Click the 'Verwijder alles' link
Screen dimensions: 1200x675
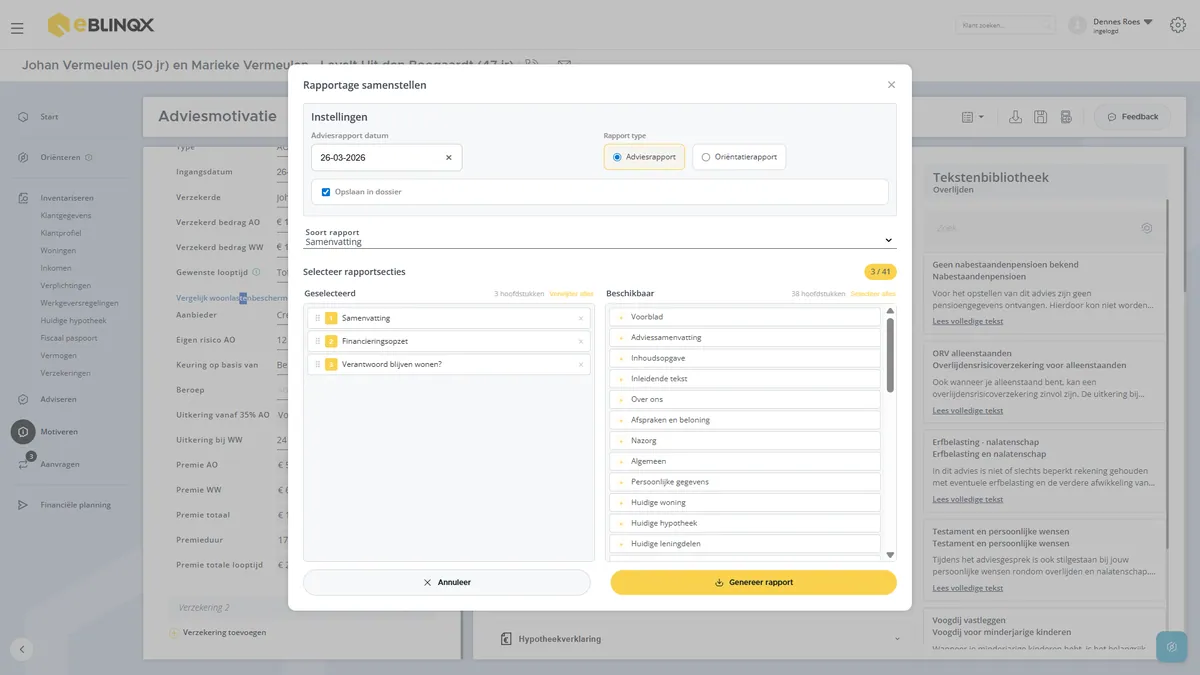(571, 294)
